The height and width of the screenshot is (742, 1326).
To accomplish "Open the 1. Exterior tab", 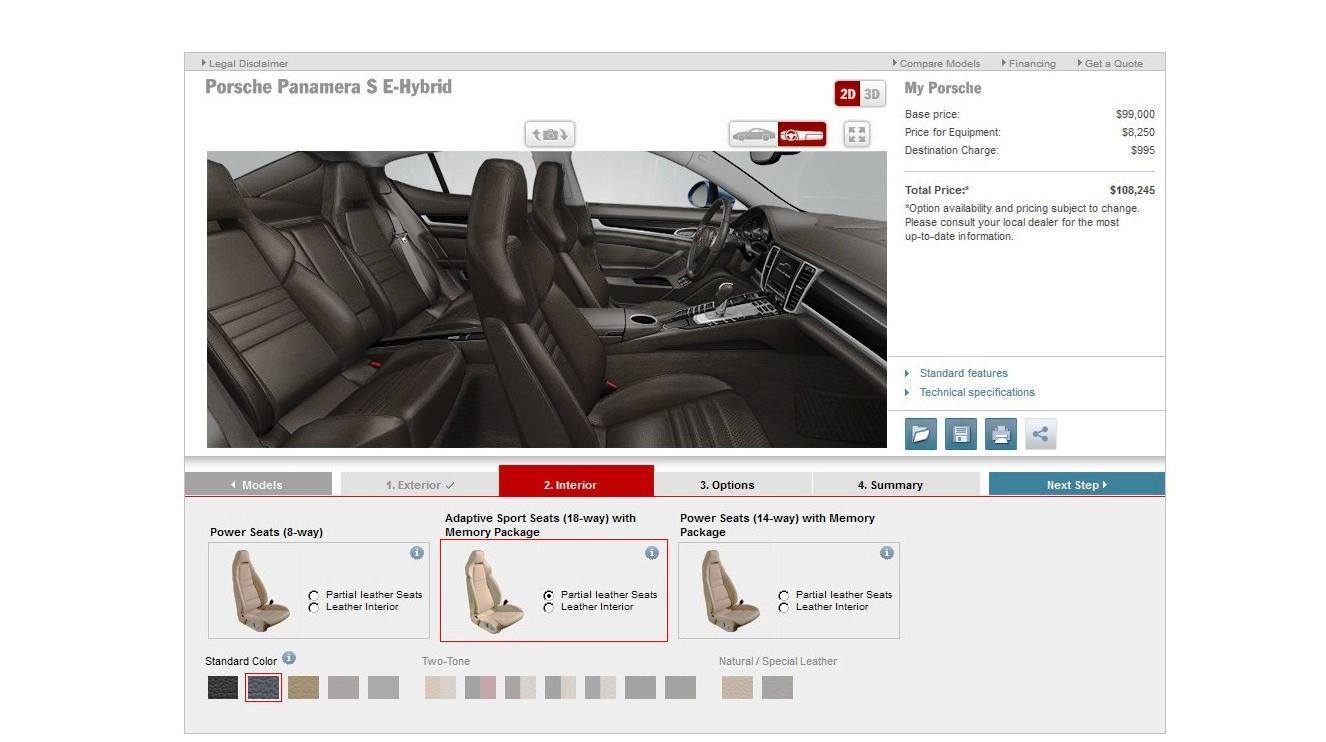I will point(419,484).
